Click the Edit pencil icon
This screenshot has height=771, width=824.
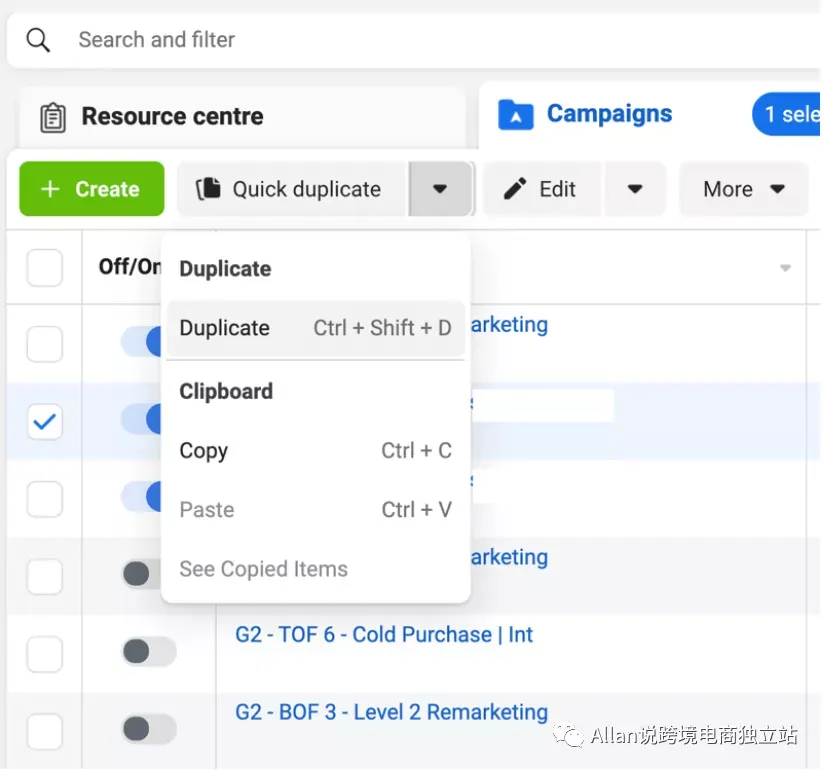point(515,189)
